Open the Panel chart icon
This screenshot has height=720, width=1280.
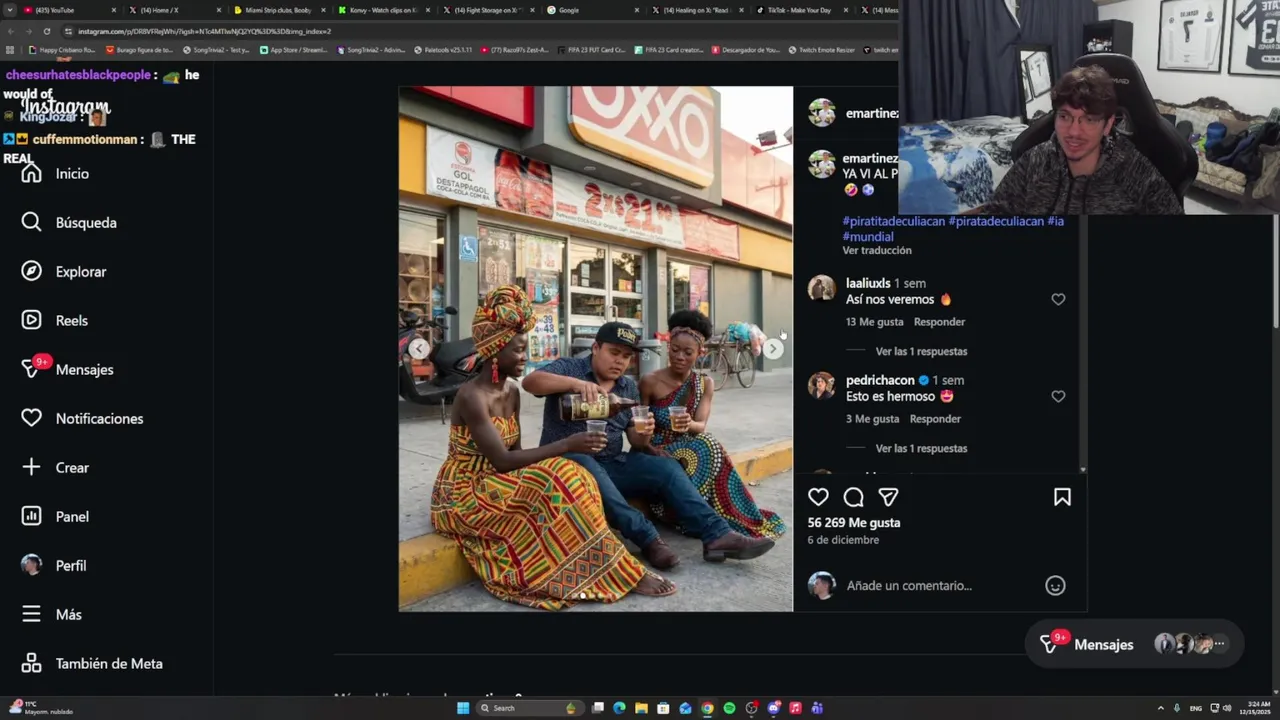point(31,517)
